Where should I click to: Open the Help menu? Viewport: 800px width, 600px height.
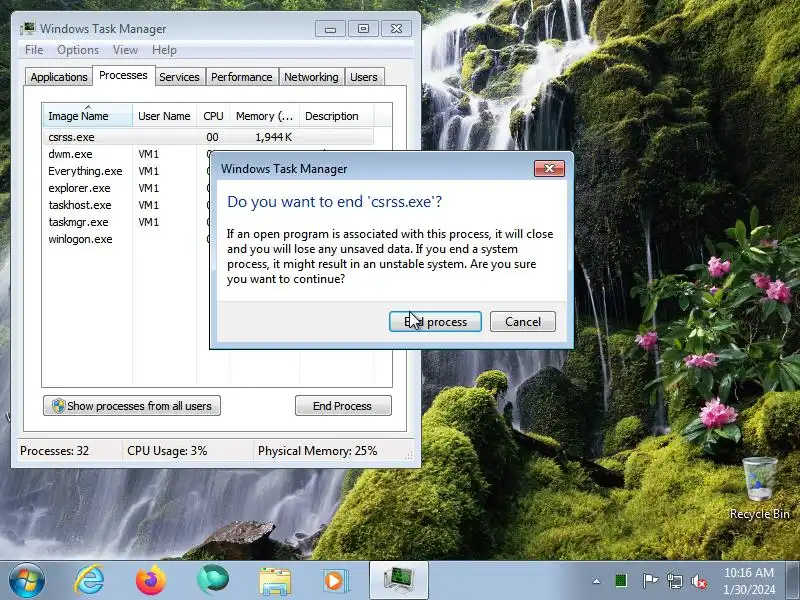tap(164, 50)
